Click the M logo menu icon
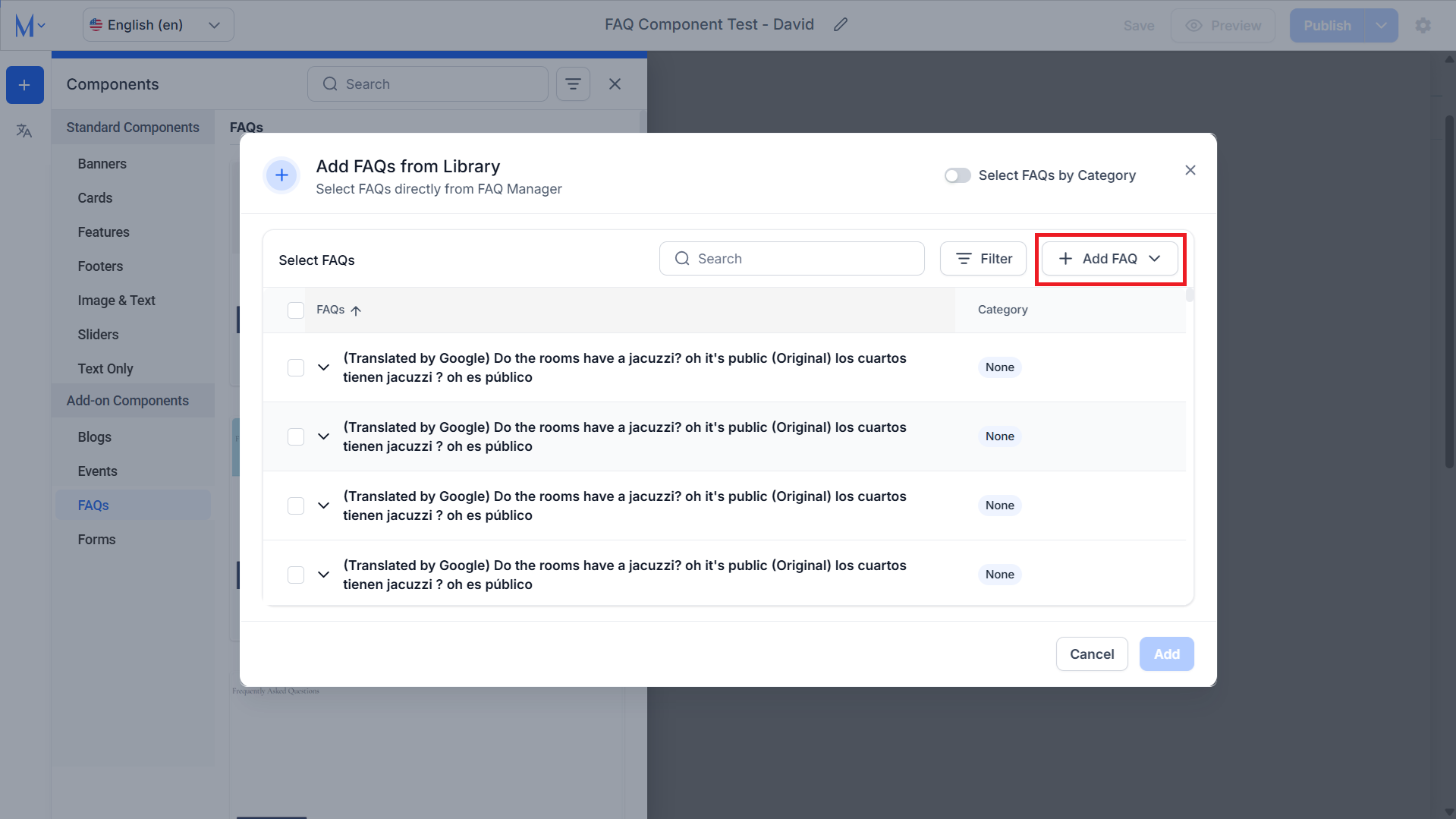The height and width of the screenshot is (819, 1456). tap(30, 26)
